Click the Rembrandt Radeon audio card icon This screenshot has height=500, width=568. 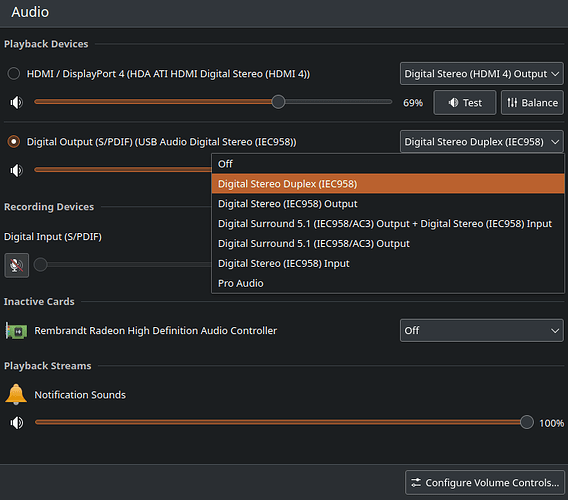pos(16,331)
